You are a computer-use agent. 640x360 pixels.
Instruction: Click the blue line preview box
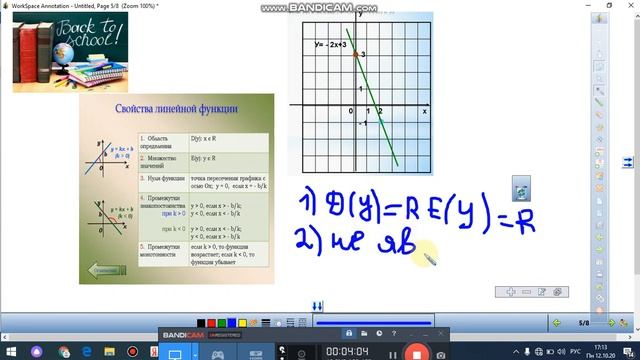pos(373,322)
